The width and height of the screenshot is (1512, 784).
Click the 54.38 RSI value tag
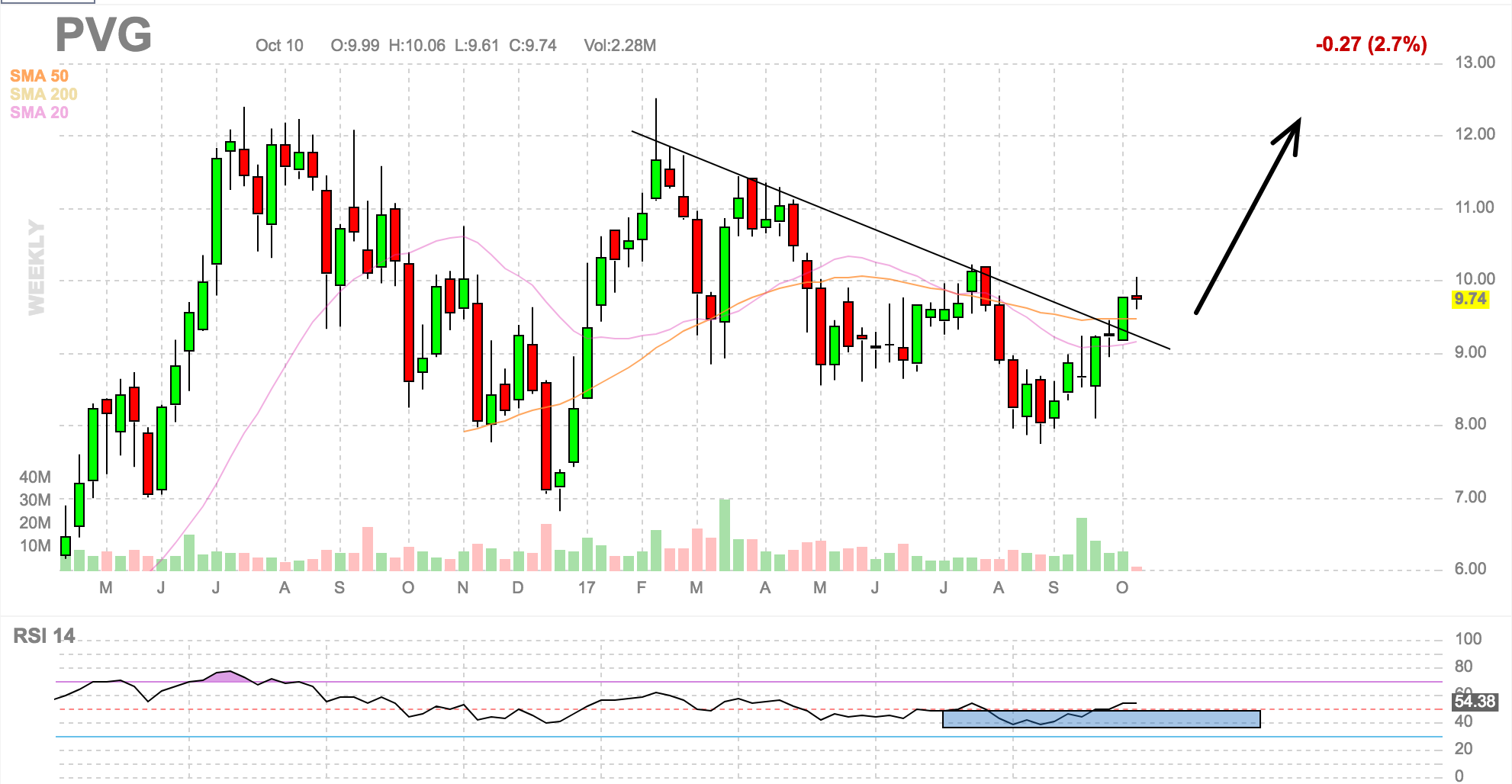pos(1475,702)
